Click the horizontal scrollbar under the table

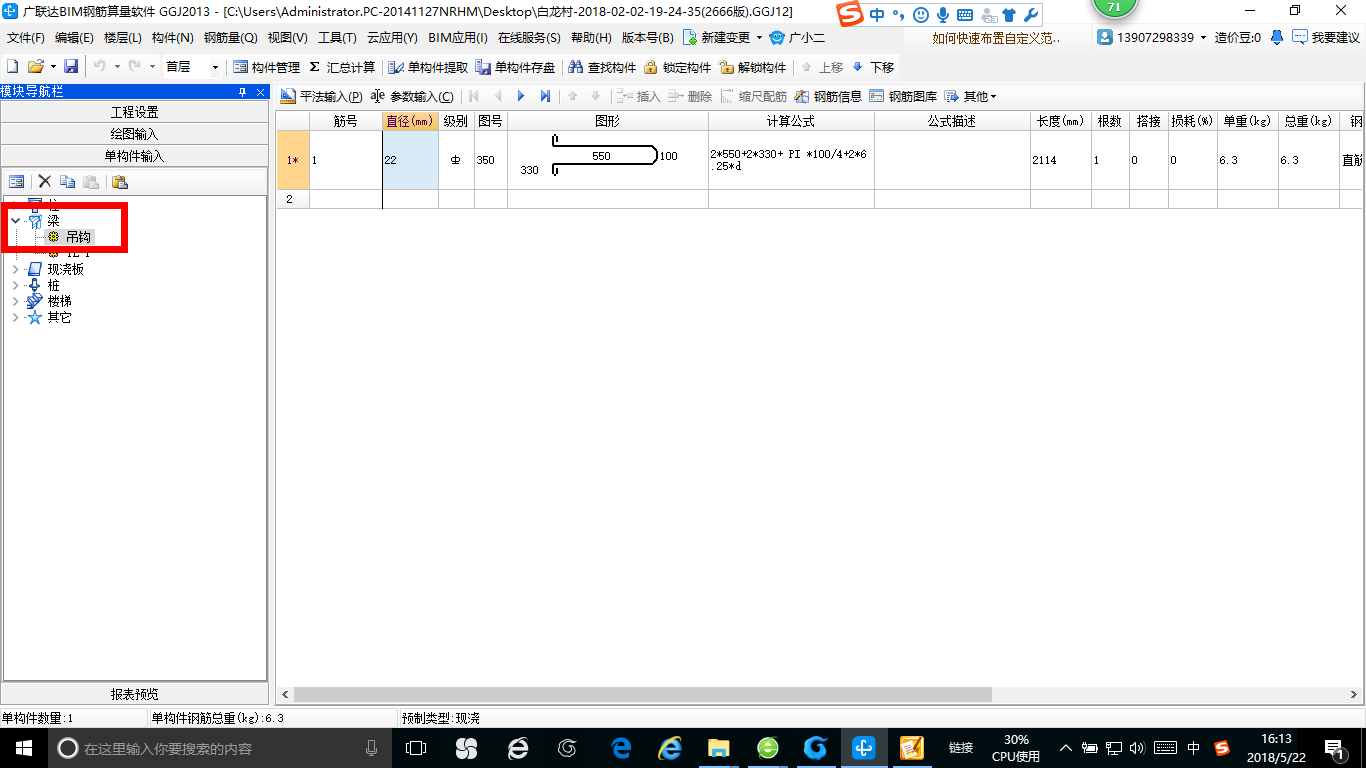642,694
